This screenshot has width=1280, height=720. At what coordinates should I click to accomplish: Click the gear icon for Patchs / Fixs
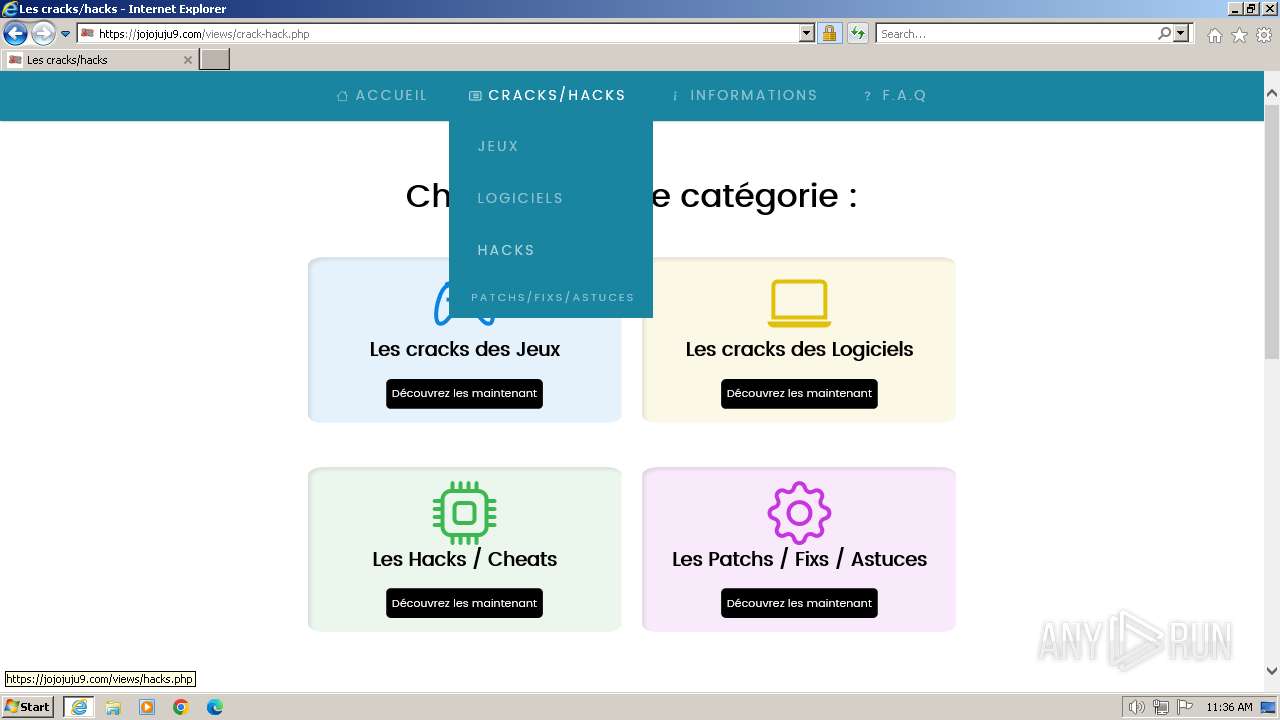[799, 513]
